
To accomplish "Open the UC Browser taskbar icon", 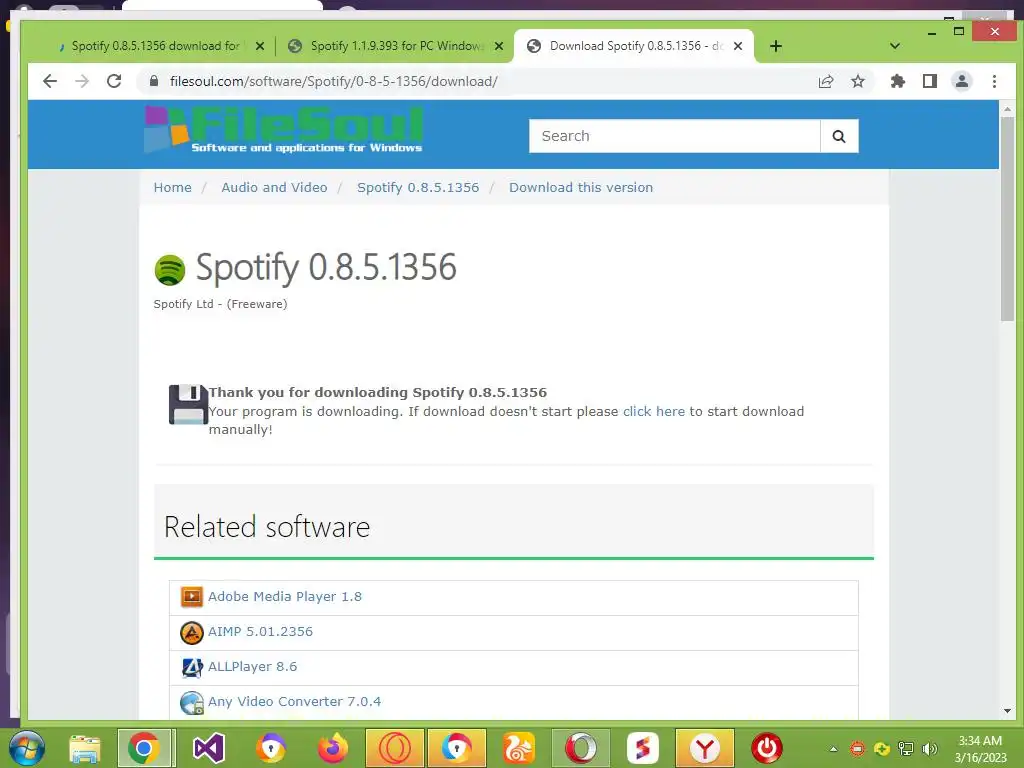I will [x=519, y=748].
